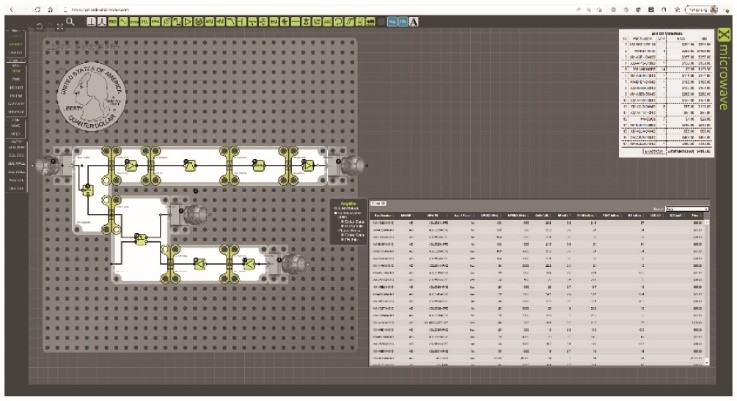
Task: Sort by the Price column header
Action: pos(696,216)
